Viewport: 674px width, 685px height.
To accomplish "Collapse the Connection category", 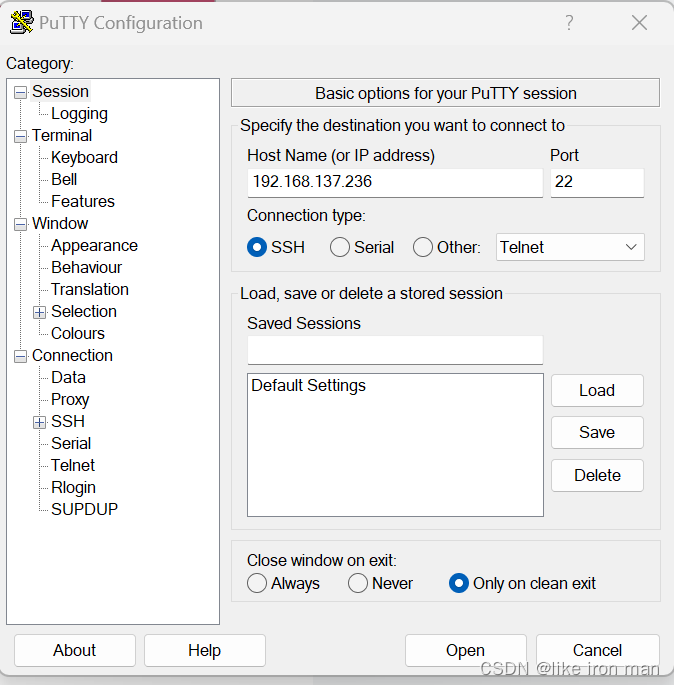I will click(x=21, y=356).
